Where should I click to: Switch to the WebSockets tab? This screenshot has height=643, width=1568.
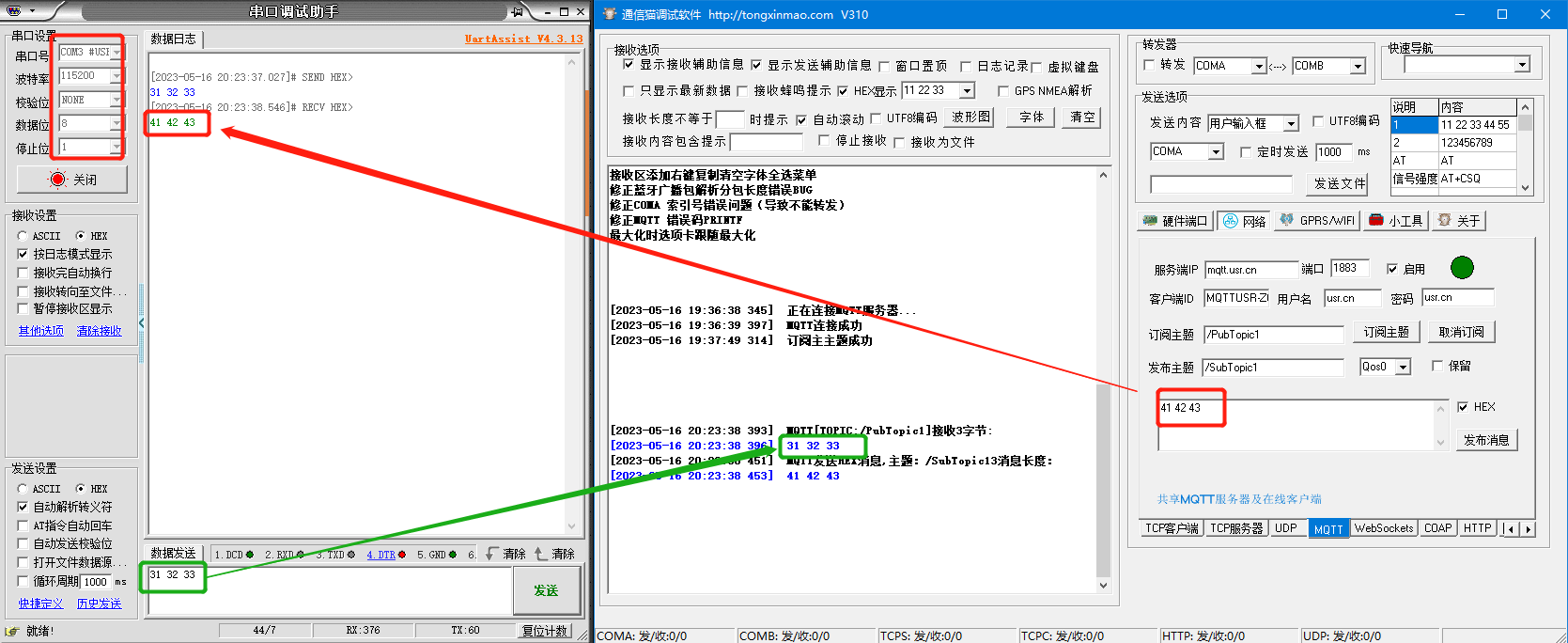[x=1383, y=528]
